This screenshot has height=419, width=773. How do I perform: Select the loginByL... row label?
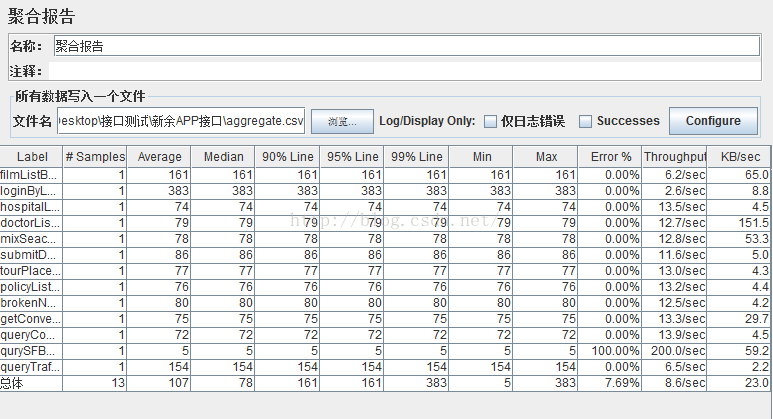[x=31, y=191]
